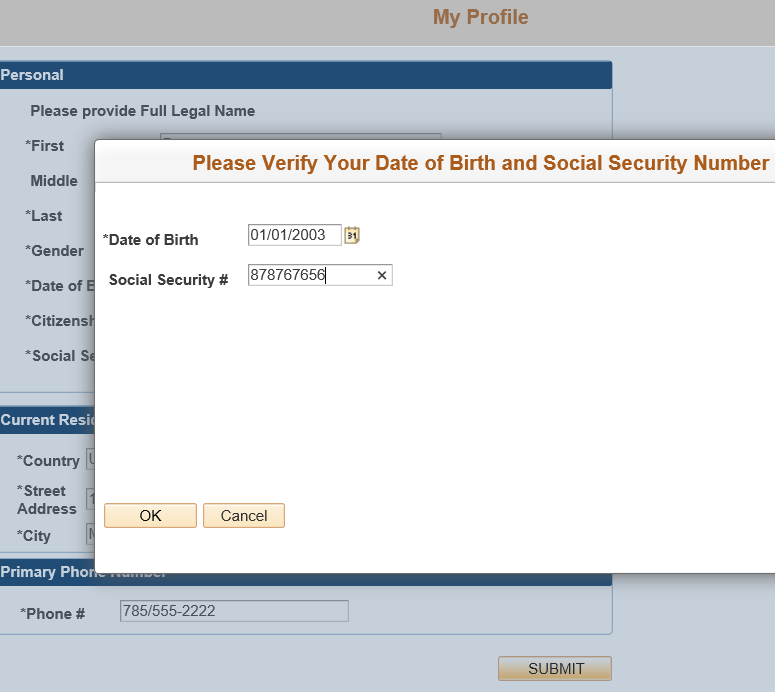Viewport: 775px width, 692px height.
Task: Select the Phone # text field
Action: (x=233, y=611)
